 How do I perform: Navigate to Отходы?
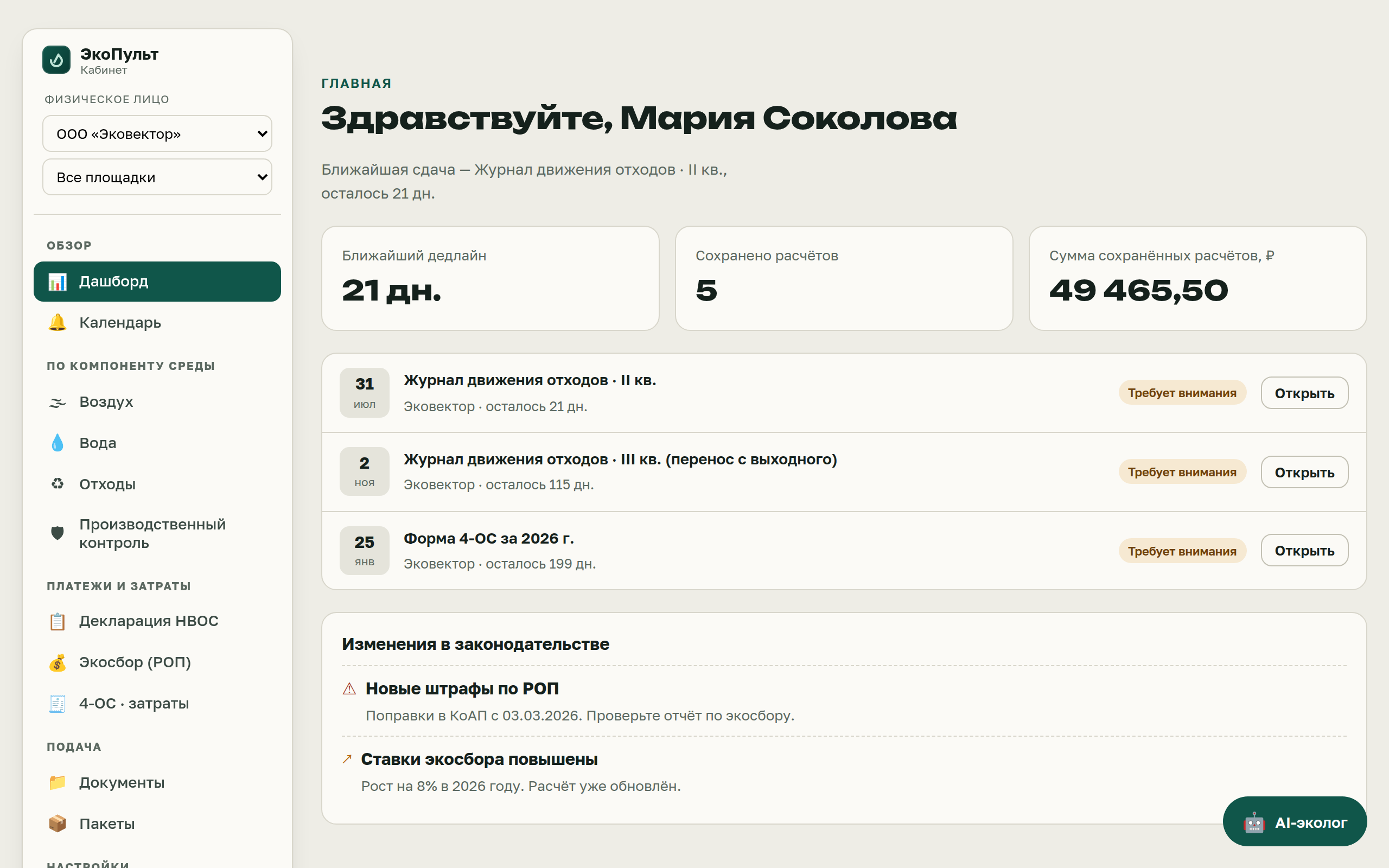pyautogui.click(x=157, y=484)
